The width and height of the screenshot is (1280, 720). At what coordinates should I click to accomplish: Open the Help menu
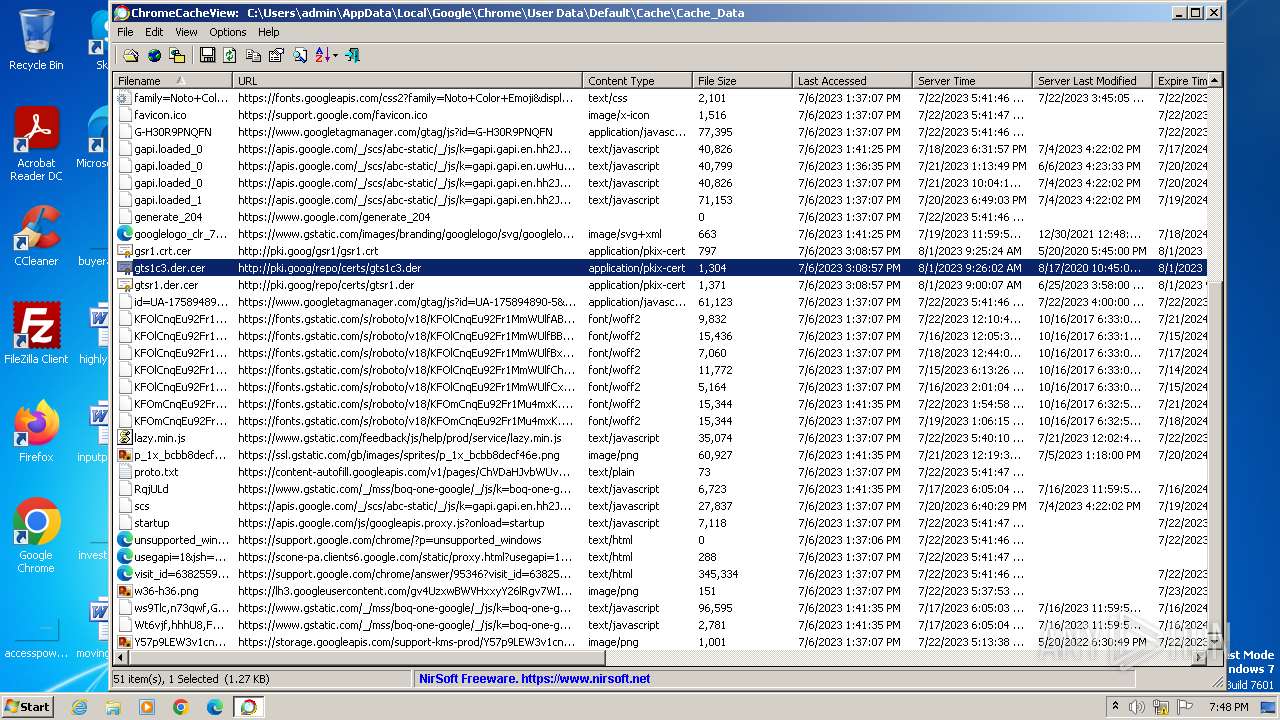(x=269, y=32)
